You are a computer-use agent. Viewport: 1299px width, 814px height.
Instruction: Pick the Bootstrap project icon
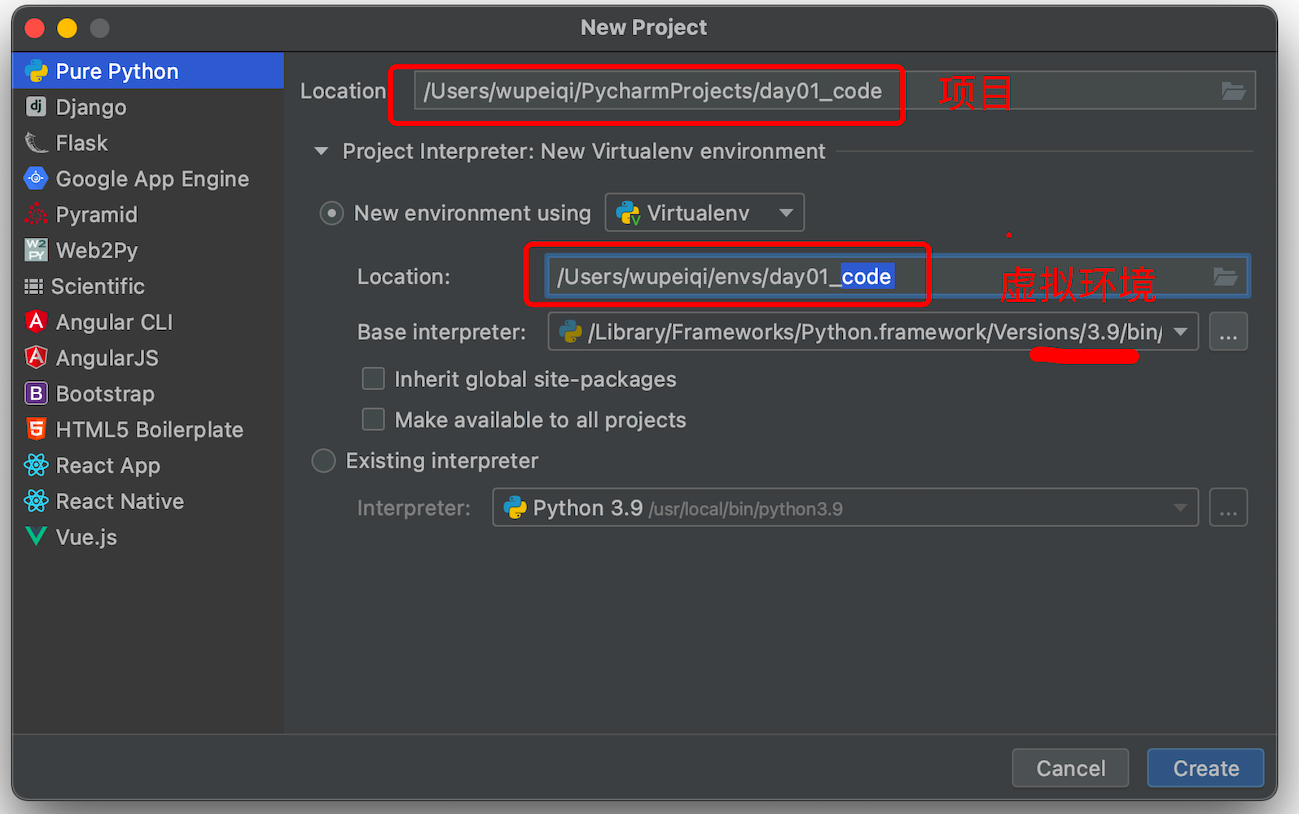point(36,394)
